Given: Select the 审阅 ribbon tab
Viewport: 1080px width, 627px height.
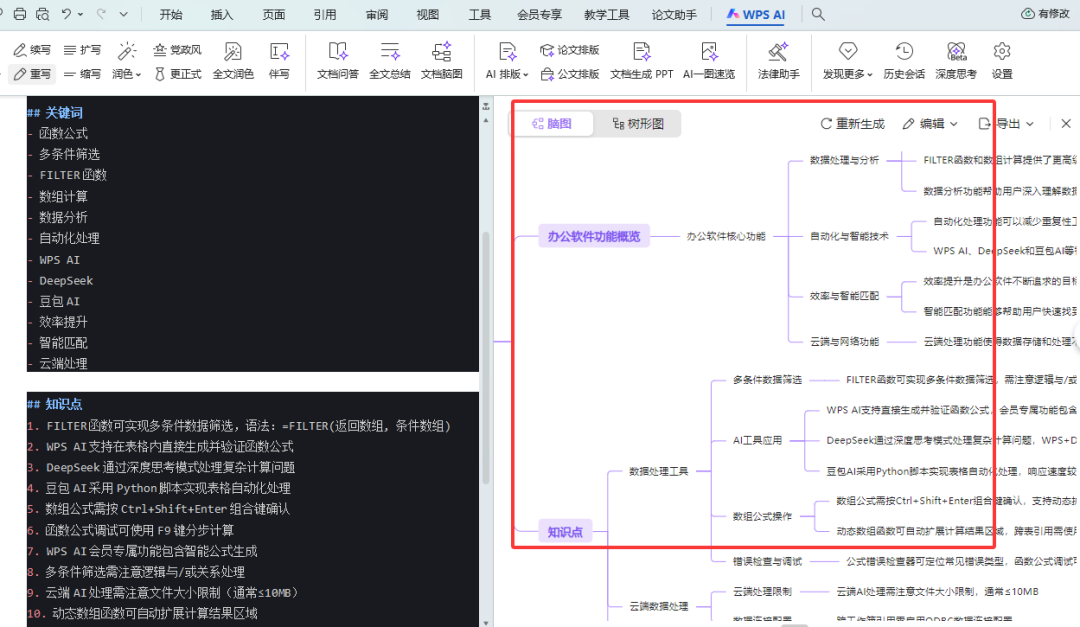Looking at the screenshot, I should pyautogui.click(x=377, y=15).
